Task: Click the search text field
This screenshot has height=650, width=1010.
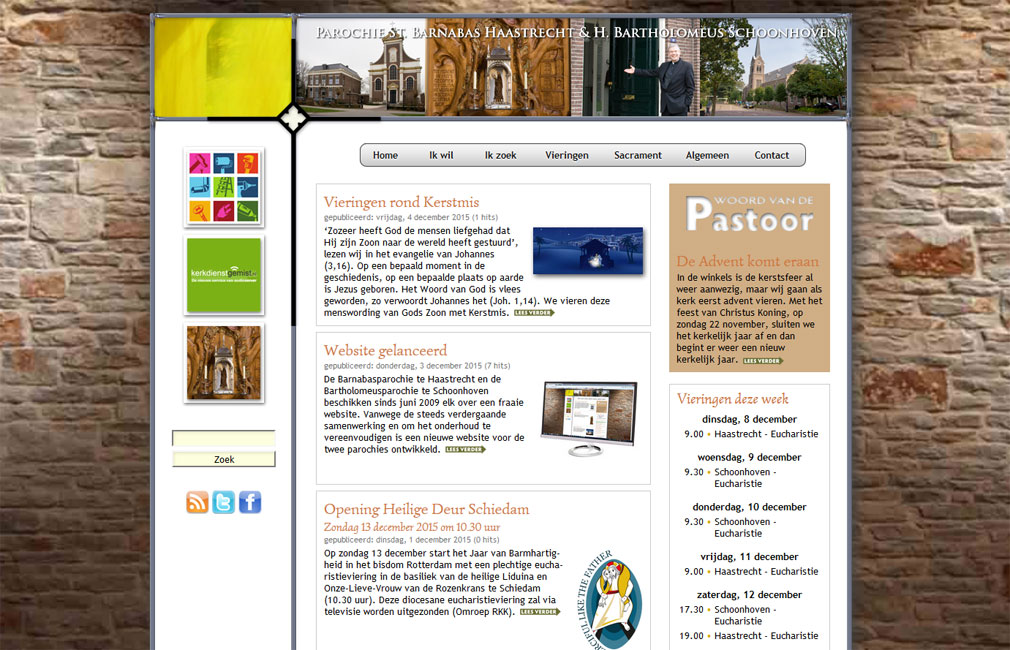Action: click(x=224, y=438)
